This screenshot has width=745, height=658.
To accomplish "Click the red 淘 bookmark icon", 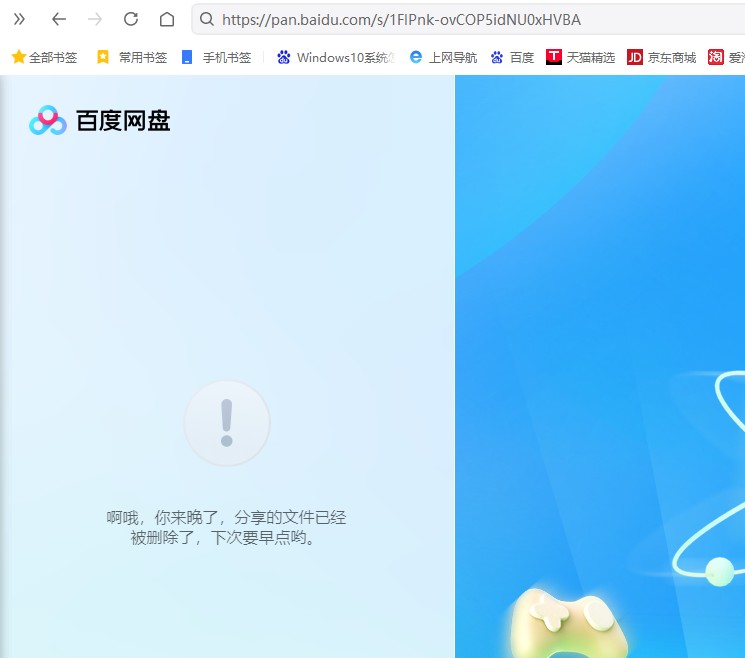I will (716, 57).
